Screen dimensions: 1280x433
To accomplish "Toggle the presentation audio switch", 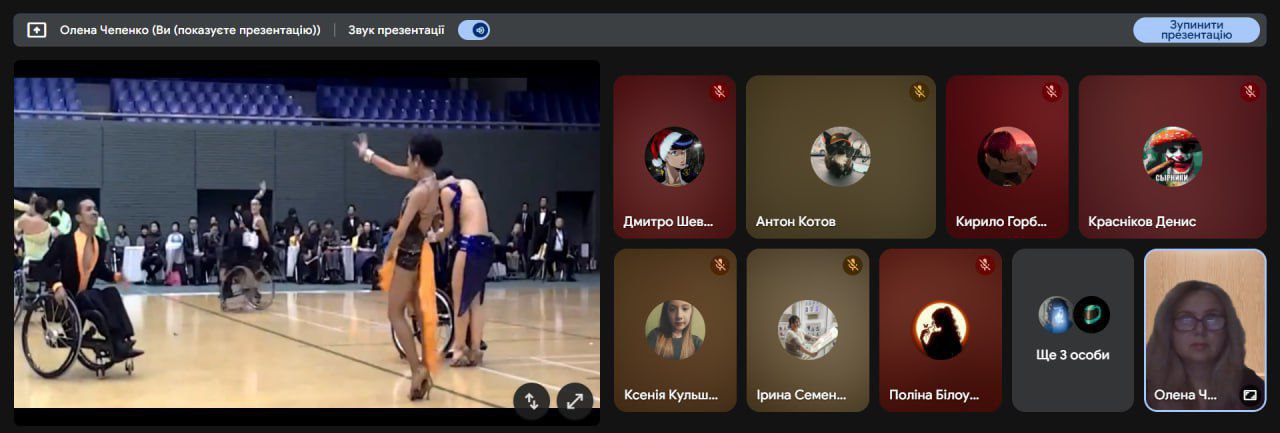I will (x=474, y=30).
